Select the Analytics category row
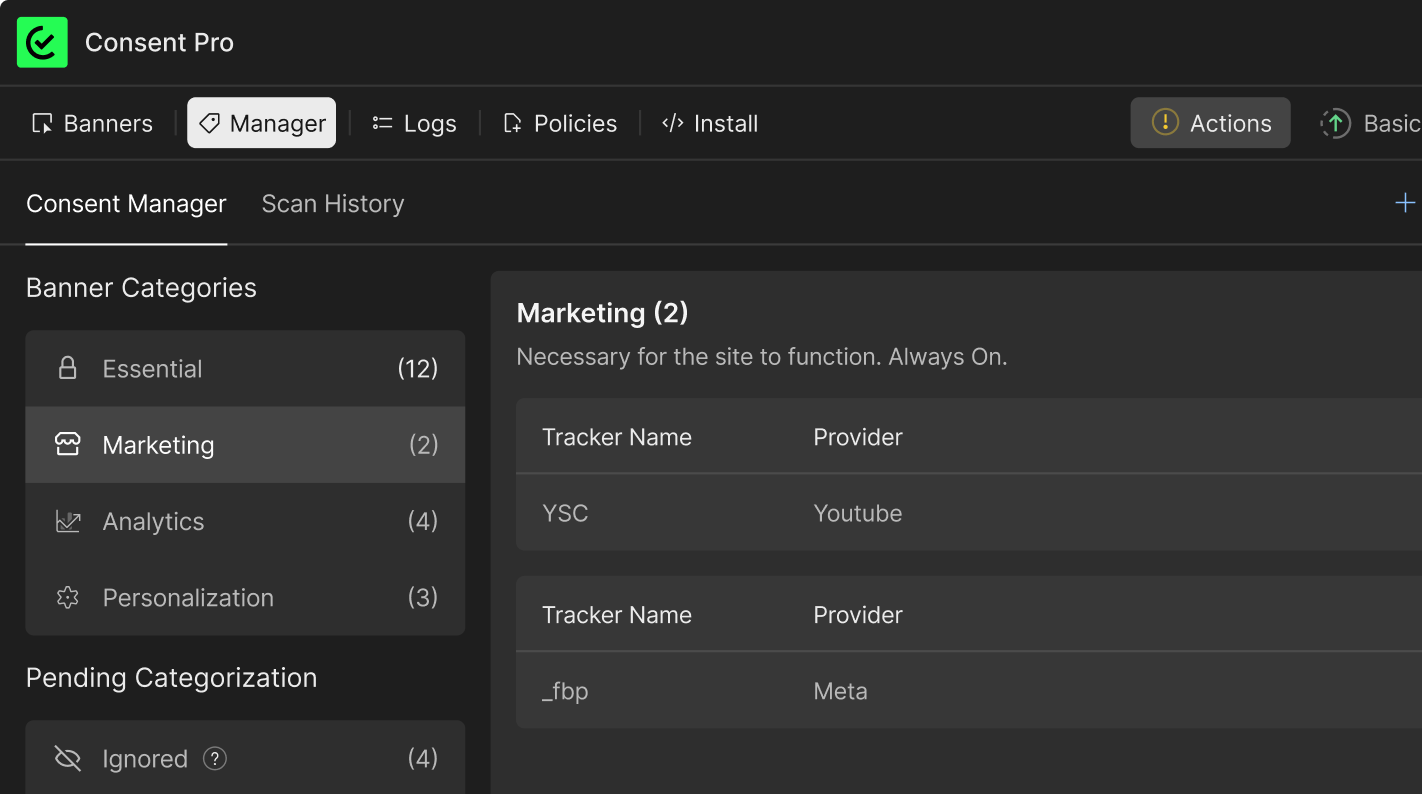The height and width of the screenshot is (794, 1422). pos(245,521)
